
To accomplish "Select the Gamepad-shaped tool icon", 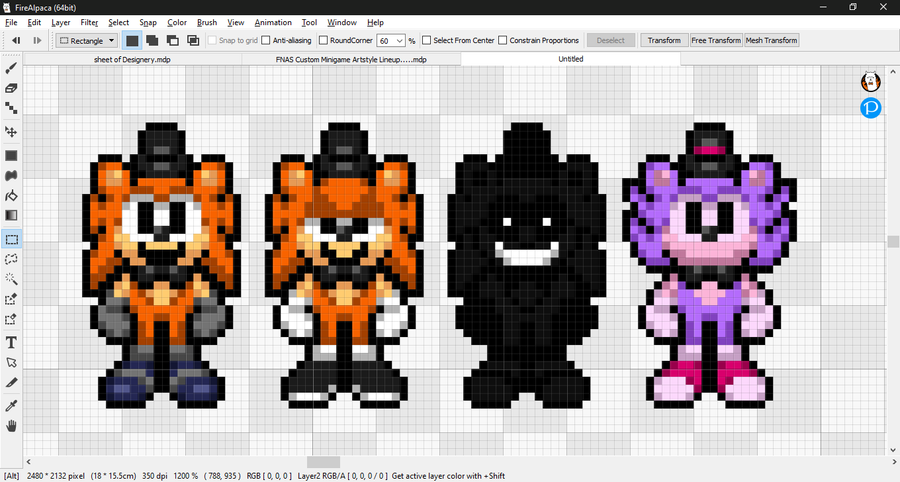I will pyautogui.click(x=11, y=176).
